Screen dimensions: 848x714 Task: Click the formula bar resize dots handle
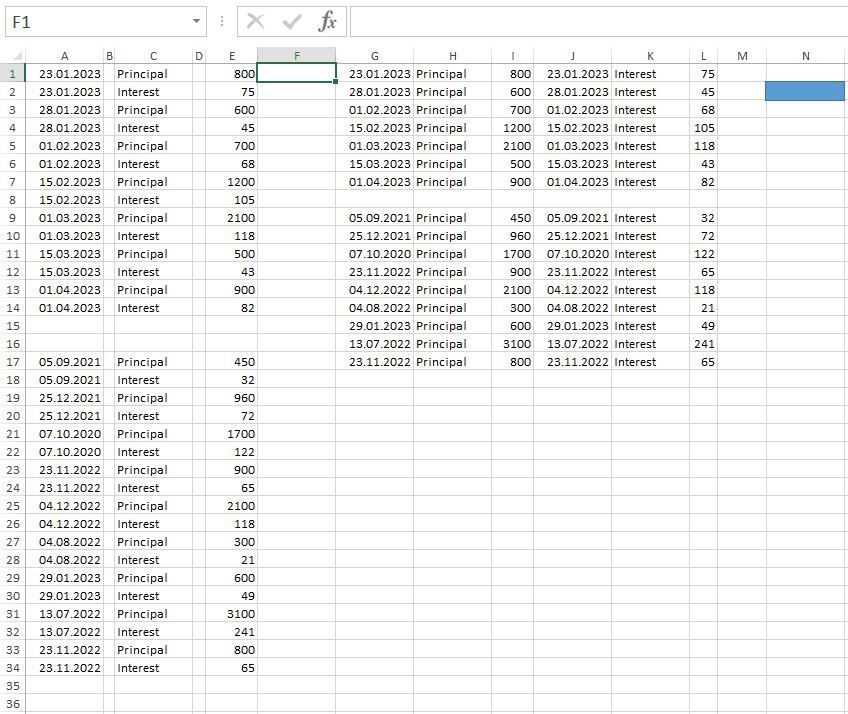(x=222, y=22)
